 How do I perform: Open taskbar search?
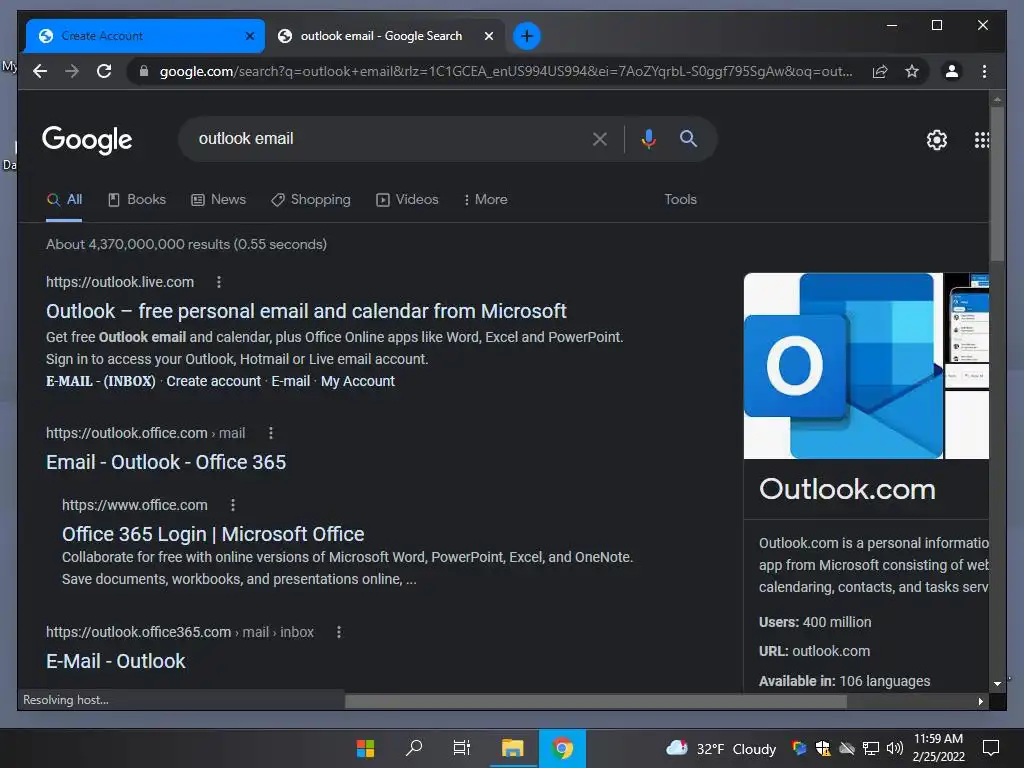click(413, 748)
